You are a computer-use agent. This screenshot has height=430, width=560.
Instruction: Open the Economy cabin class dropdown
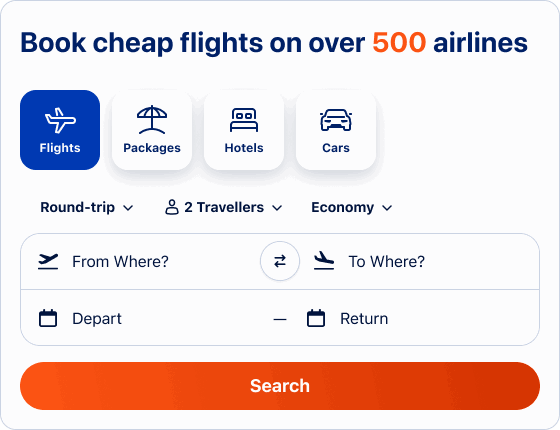[352, 208]
